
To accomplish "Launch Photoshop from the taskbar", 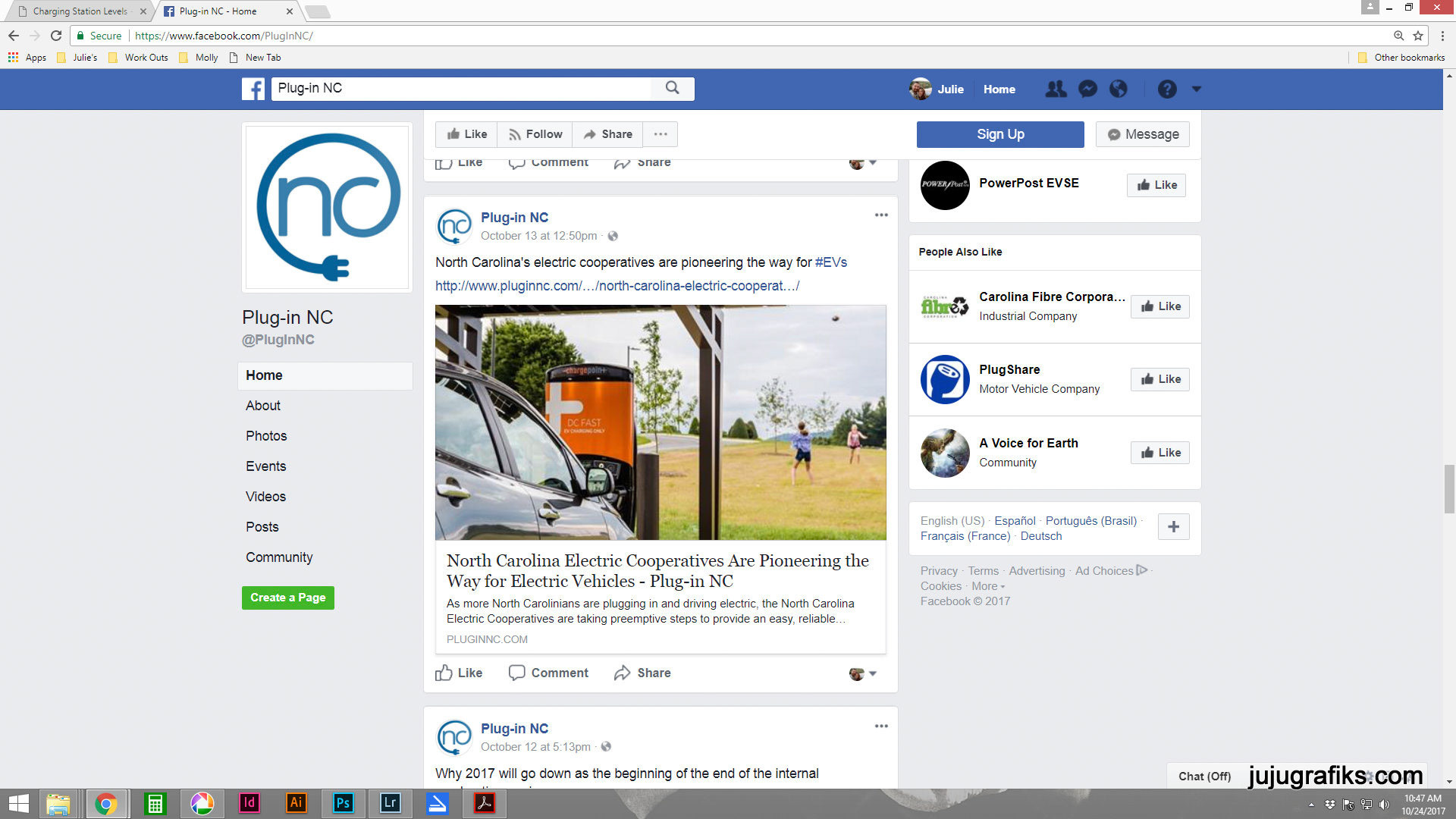I will pyautogui.click(x=343, y=803).
